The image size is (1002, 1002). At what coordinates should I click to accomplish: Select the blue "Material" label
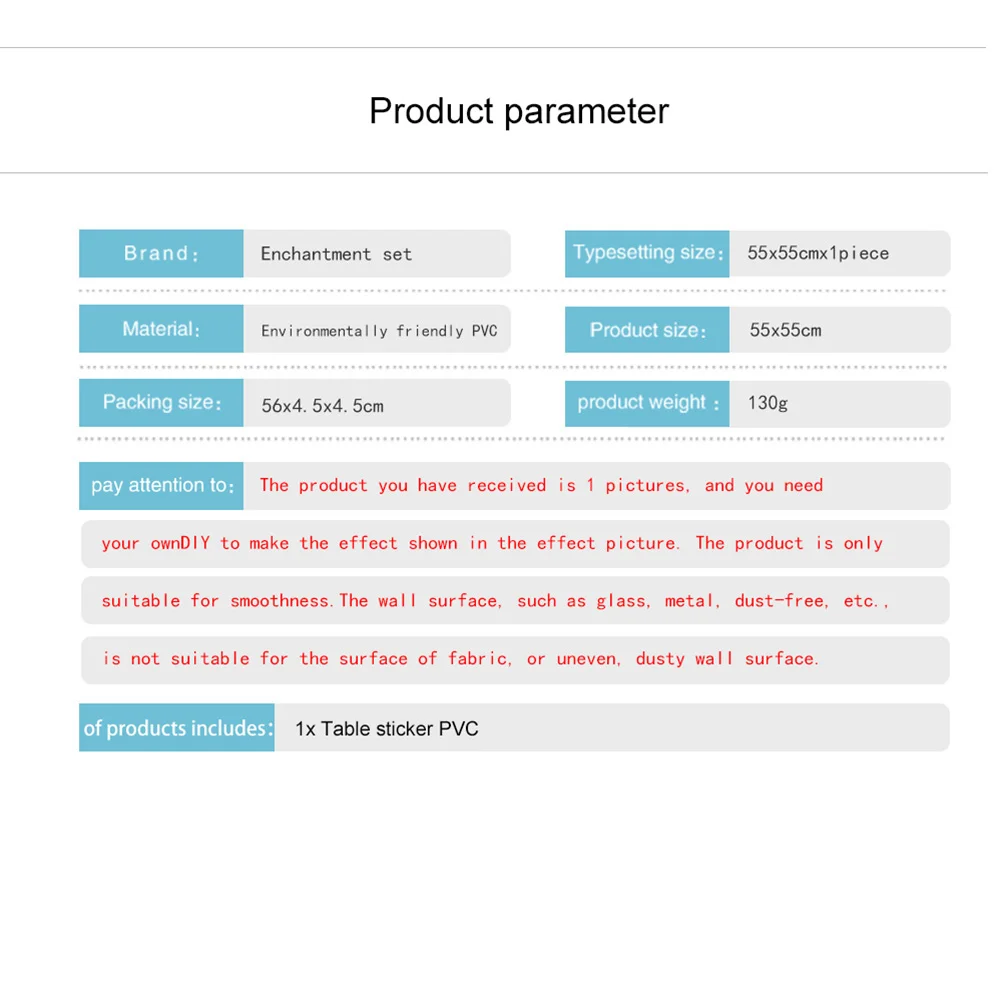161,329
